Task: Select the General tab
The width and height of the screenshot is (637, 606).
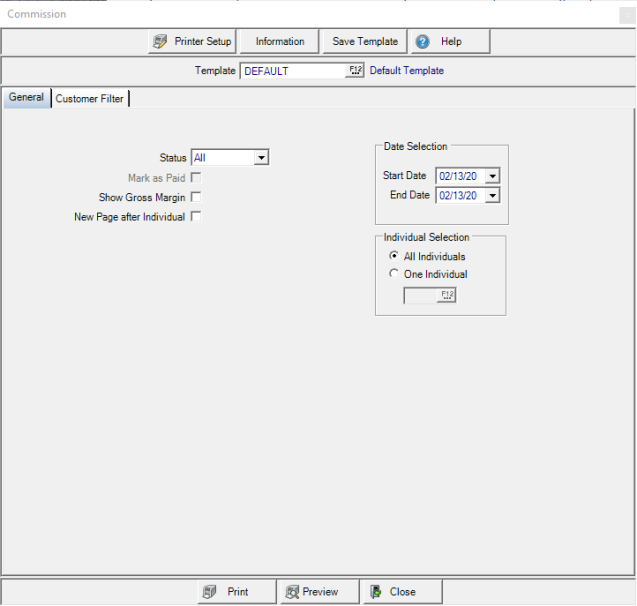Action: click(x=26, y=98)
